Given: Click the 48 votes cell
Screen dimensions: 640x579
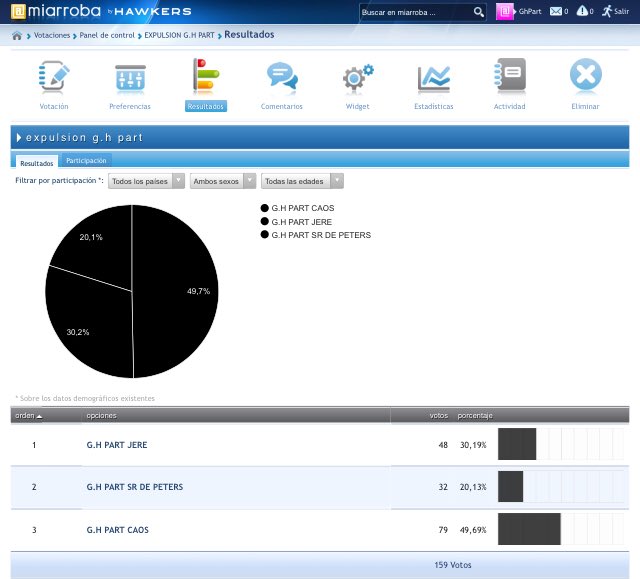Looking at the screenshot, I should [x=443, y=445].
